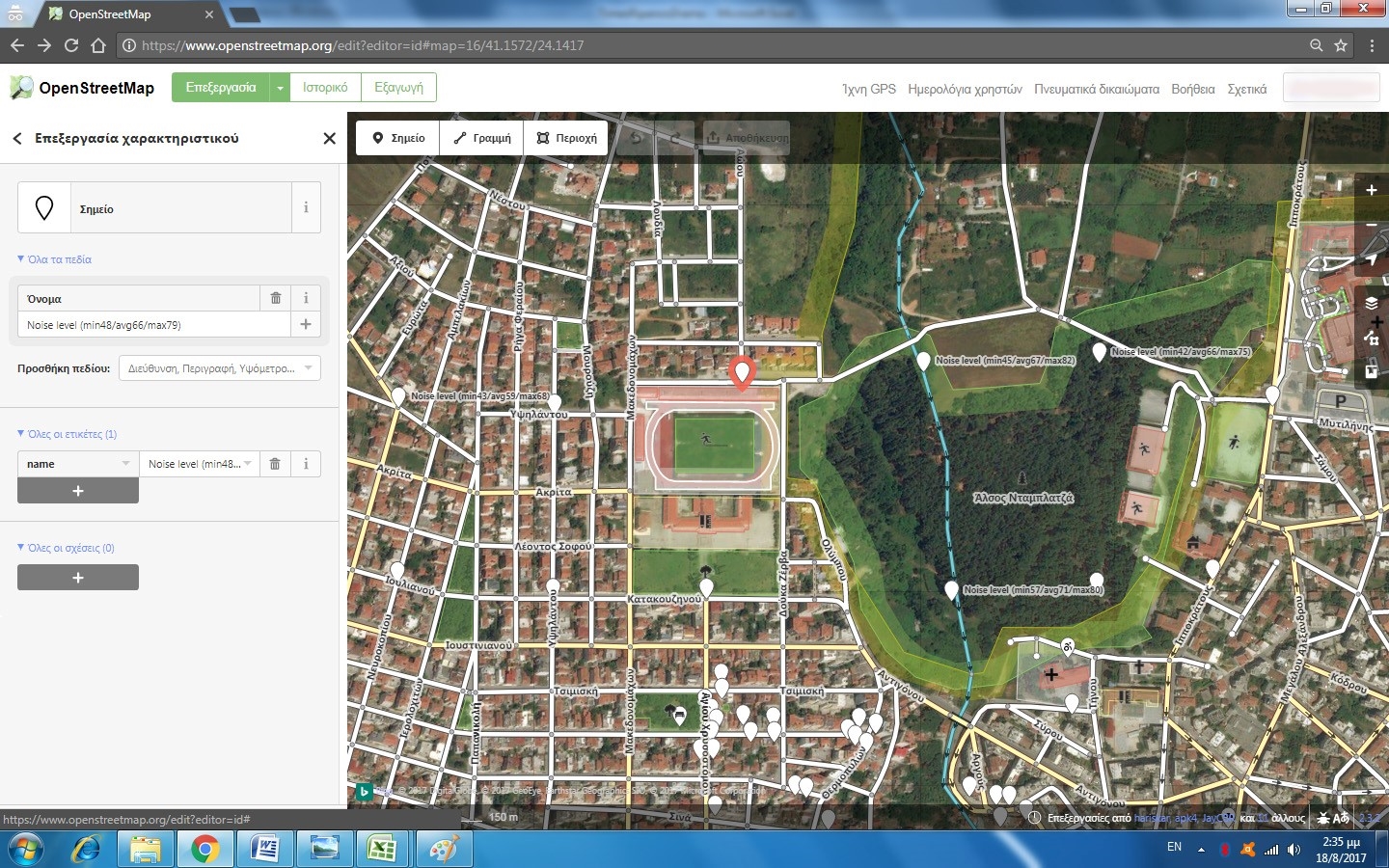Image resolution: width=1389 pixels, height=868 pixels.
Task: Open the map data panel icon
Action: [1371, 338]
